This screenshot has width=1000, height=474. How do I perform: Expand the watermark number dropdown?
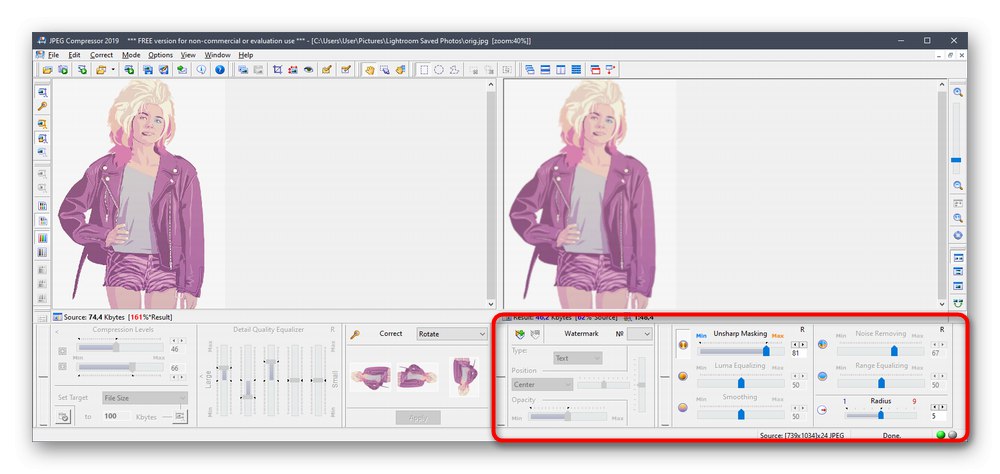[x=639, y=334]
